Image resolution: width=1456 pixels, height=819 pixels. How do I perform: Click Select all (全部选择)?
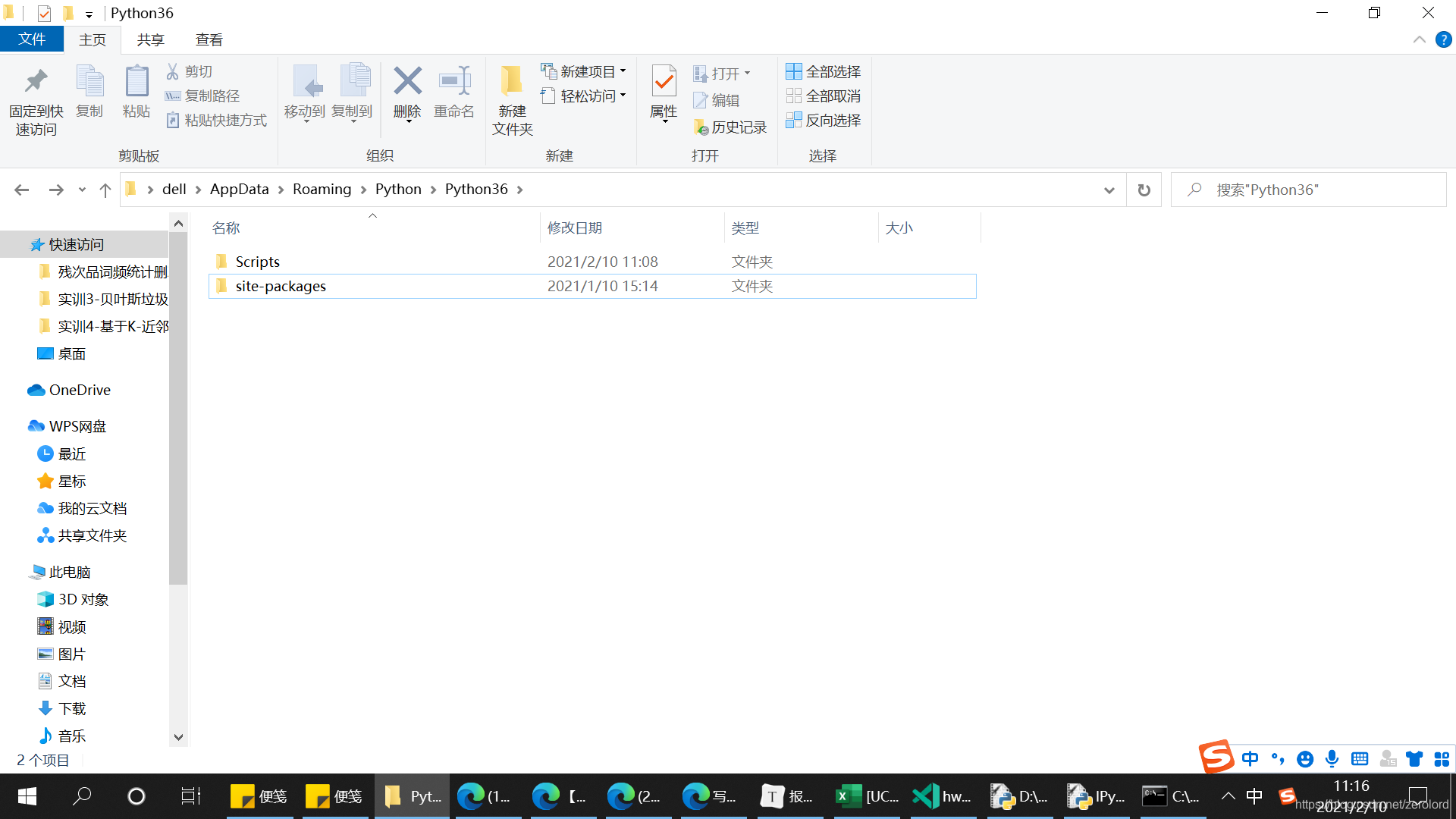tap(824, 71)
